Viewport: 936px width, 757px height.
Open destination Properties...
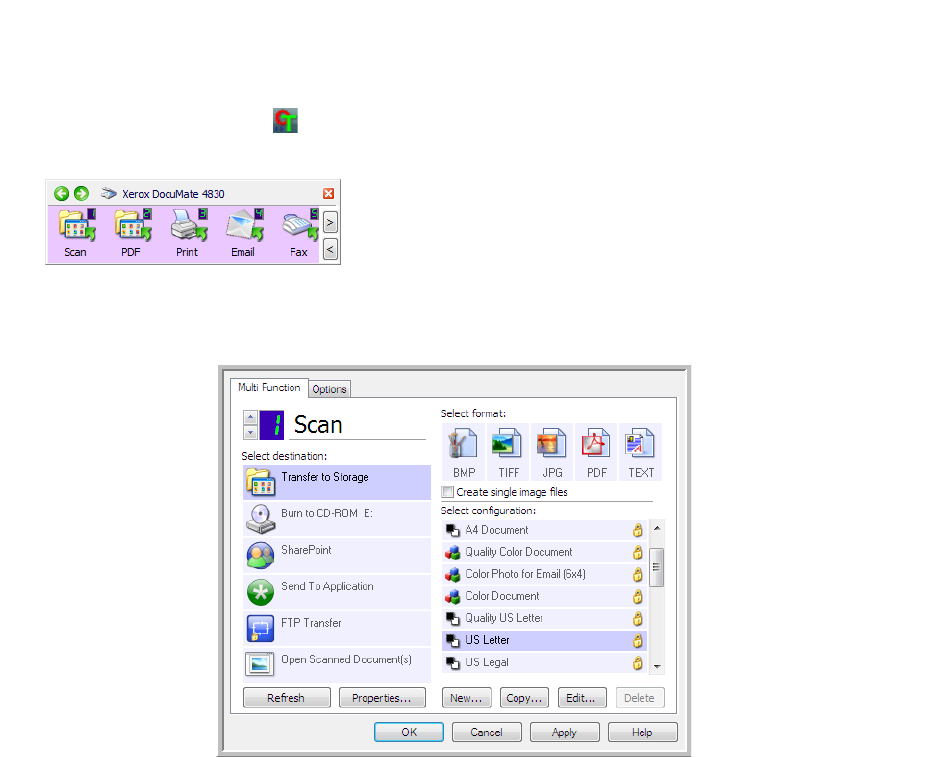(382, 698)
